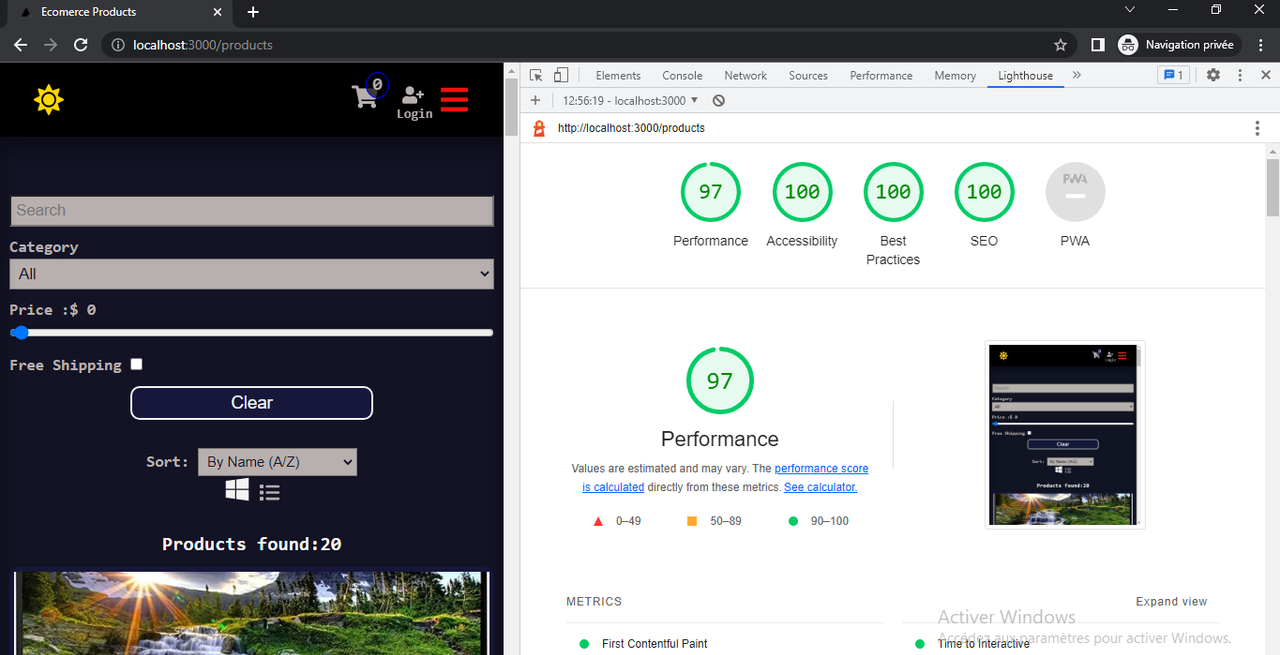Click the Navigation privée profile button
This screenshot has height=655, width=1280.
point(1179,45)
